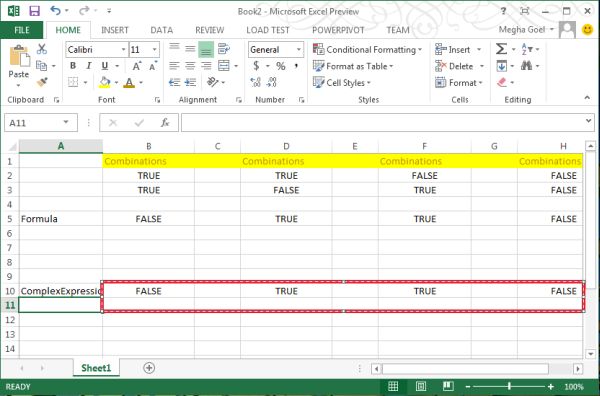Open the General number format dropdown
This screenshot has width=600, height=396.
[299, 50]
